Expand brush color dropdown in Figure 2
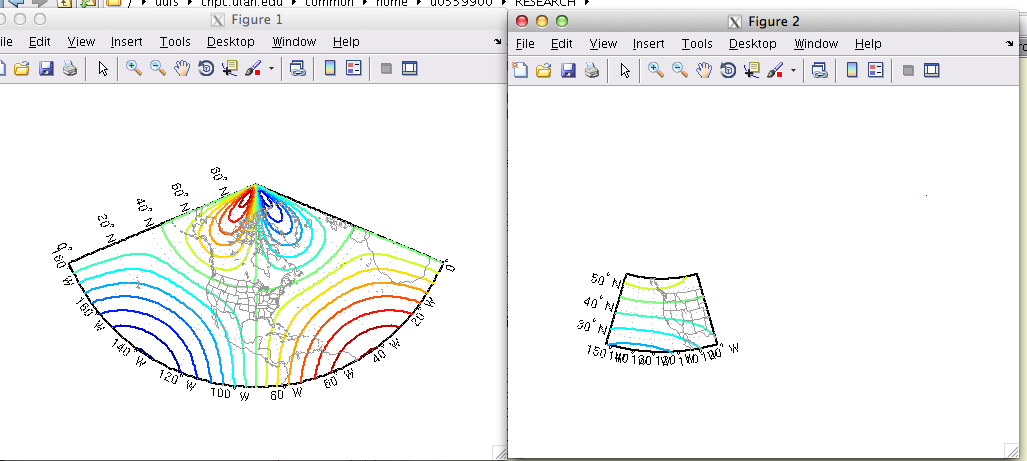Screen dimensions: 1027x461 coord(793,71)
